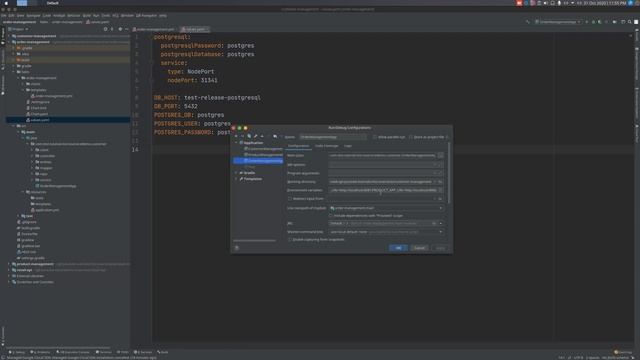Open the values.yaml editor tab
640x360 pixels.
click(195, 29)
